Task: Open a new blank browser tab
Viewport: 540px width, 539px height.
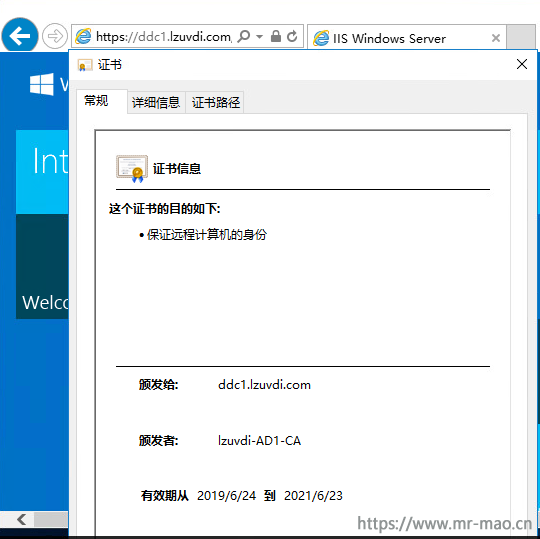Action: (x=521, y=37)
